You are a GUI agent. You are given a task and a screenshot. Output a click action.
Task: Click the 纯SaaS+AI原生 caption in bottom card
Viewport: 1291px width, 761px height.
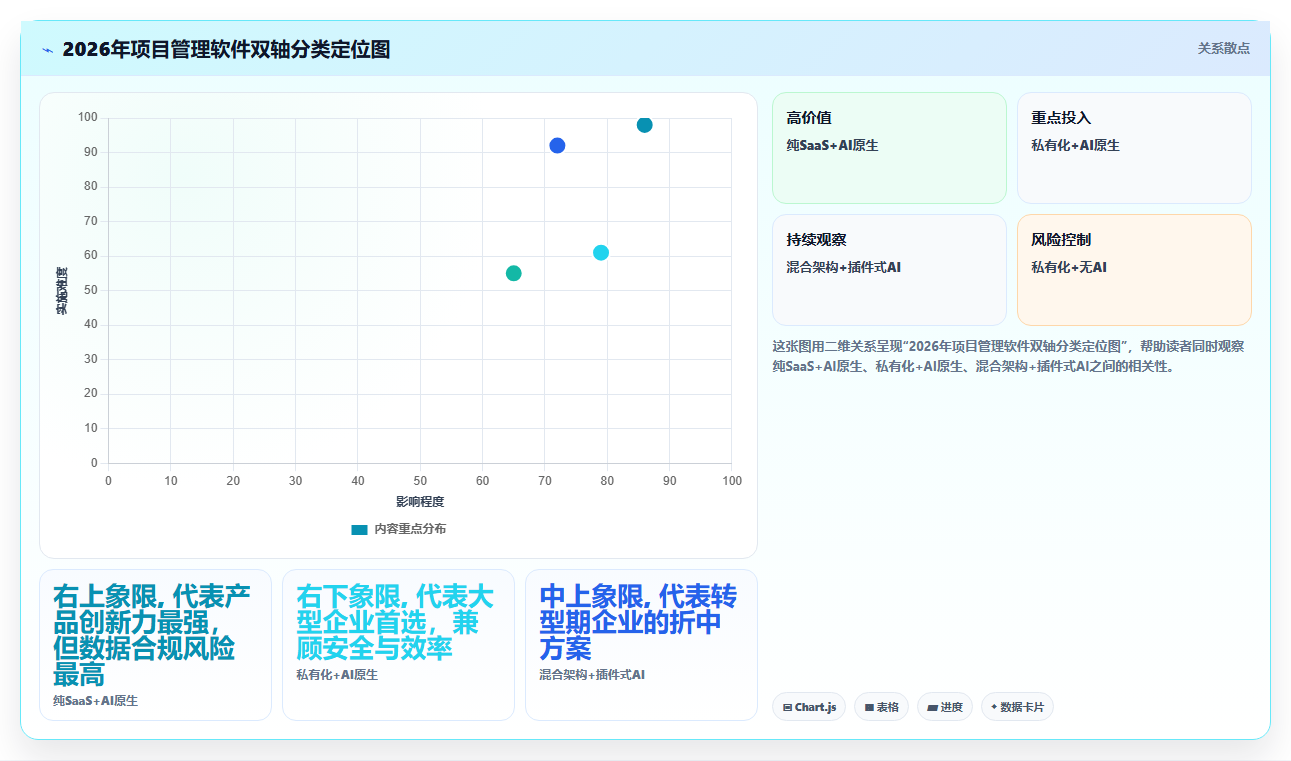95,701
